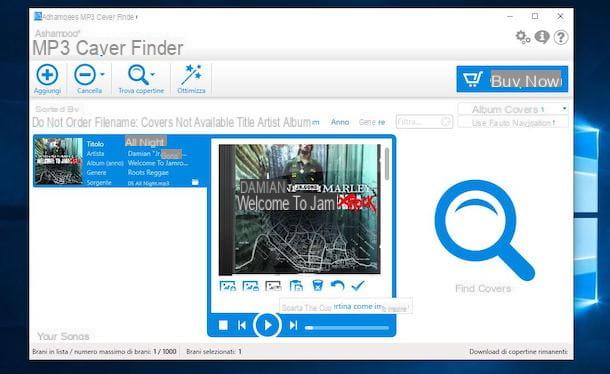Open the settings gears icon

pyautogui.click(x=522, y=37)
